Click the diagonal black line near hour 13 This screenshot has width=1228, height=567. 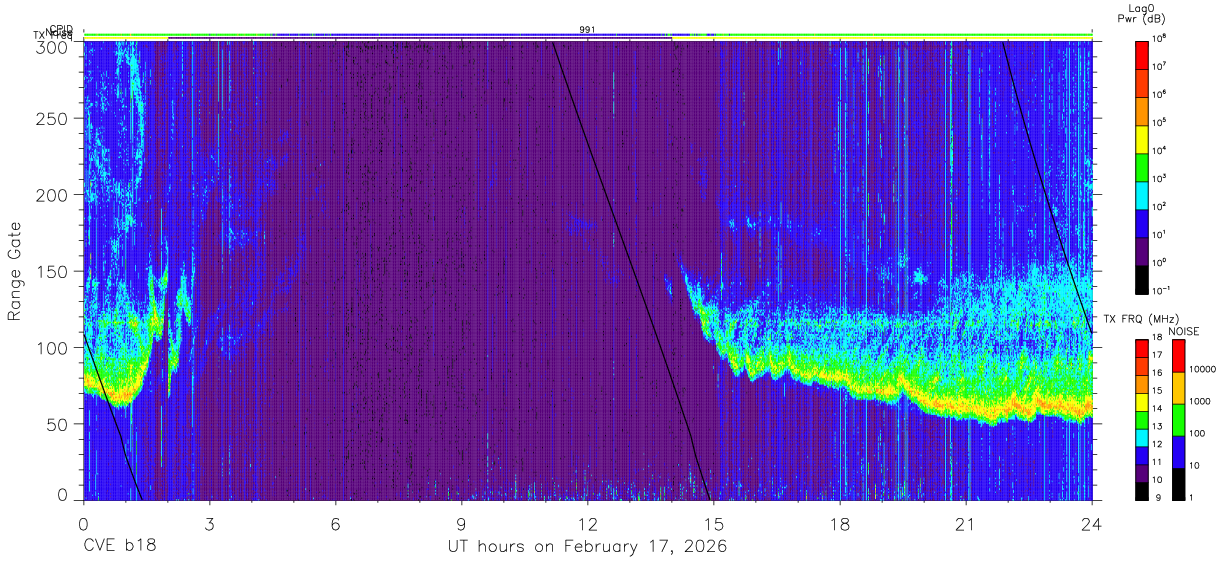tap(632, 271)
